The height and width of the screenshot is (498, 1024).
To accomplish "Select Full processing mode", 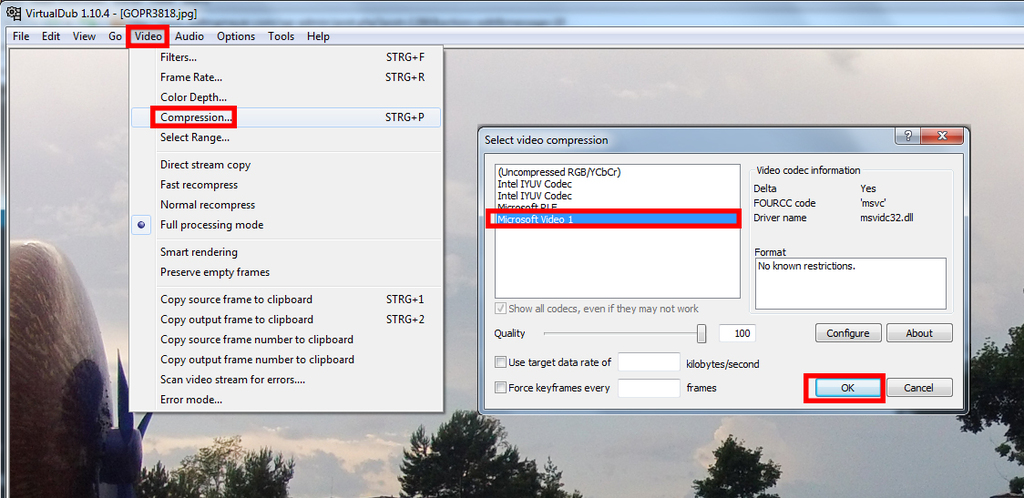I will pyautogui.click(x=286, y=225).
